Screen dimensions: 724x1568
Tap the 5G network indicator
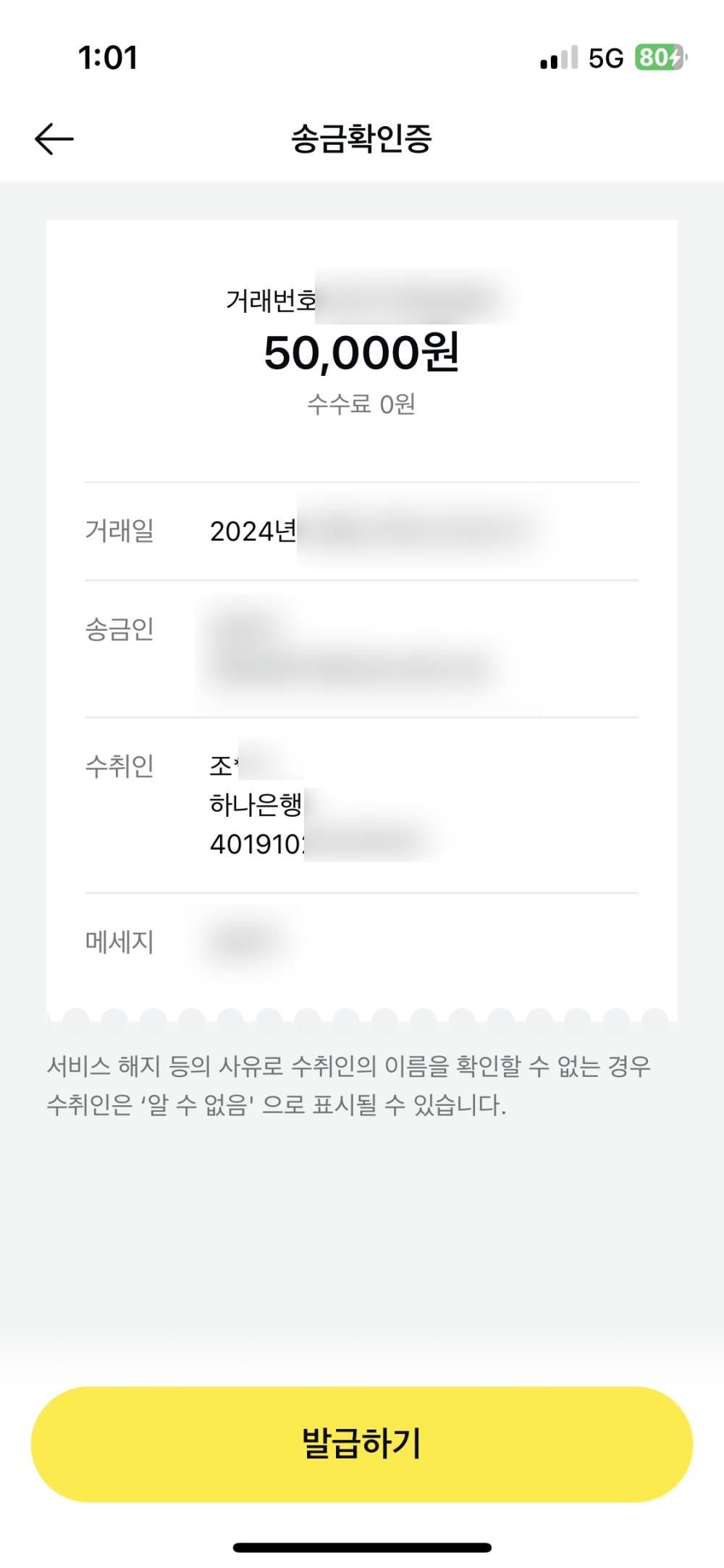606,58
